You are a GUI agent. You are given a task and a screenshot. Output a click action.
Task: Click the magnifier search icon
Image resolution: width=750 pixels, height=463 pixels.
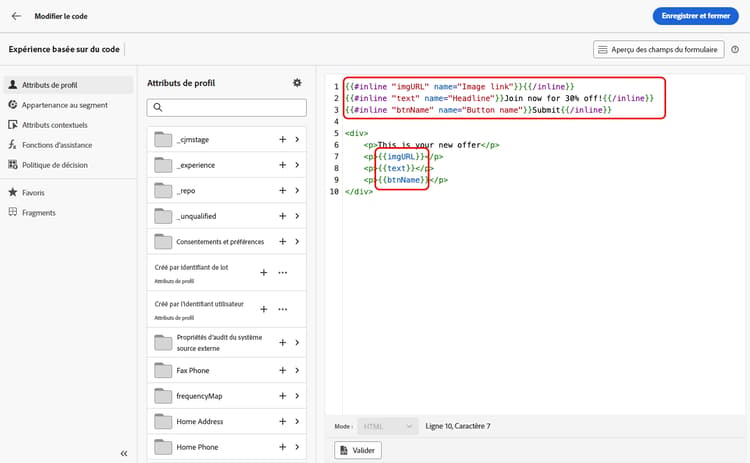pyautogui.click(x=157, y=107)
